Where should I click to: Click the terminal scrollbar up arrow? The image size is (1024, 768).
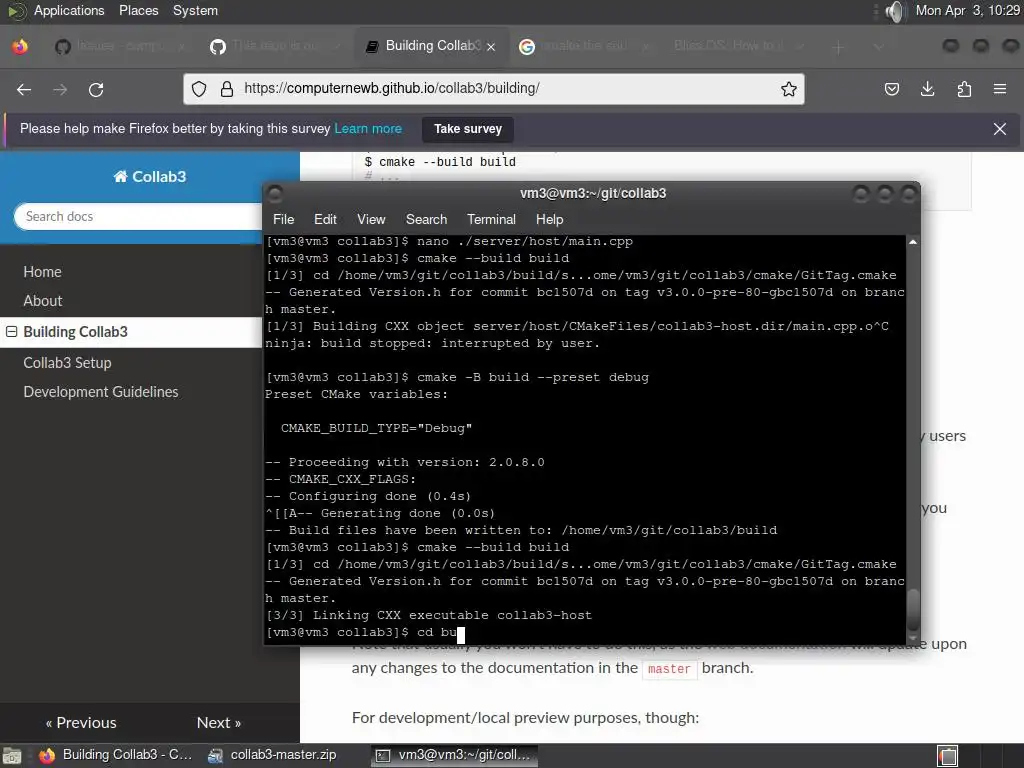point(913,242)
